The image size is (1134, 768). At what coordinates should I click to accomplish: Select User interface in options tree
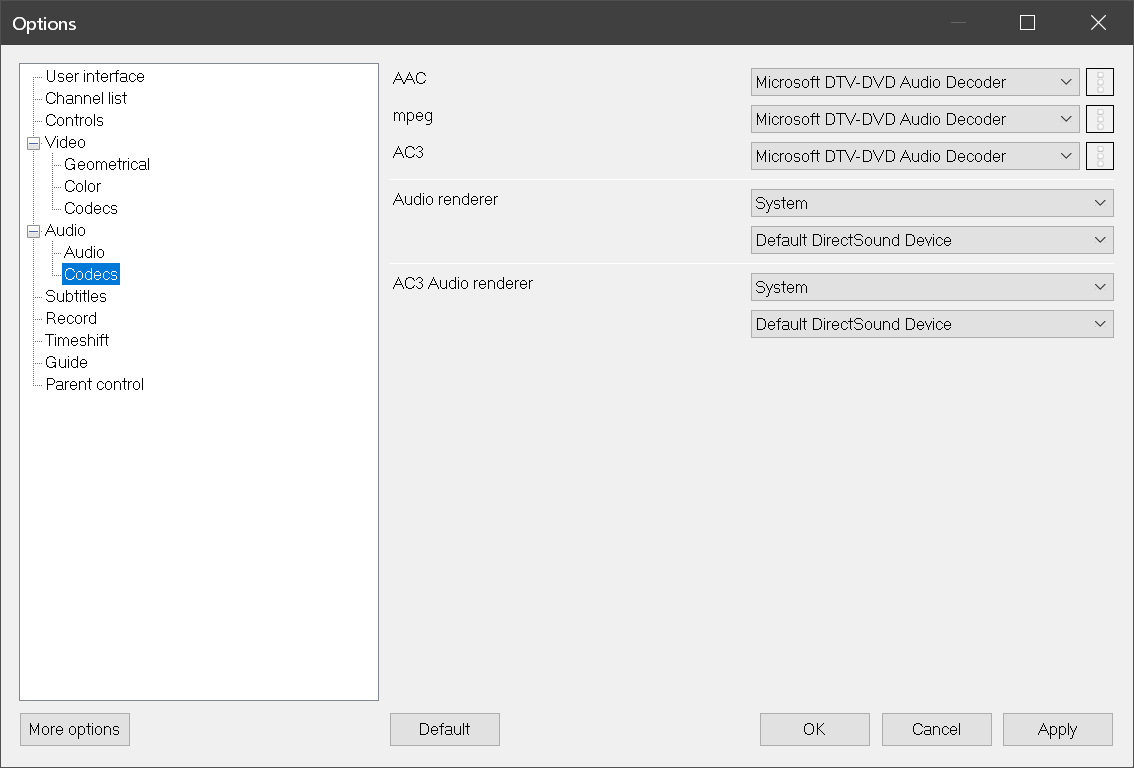[95, 76]
